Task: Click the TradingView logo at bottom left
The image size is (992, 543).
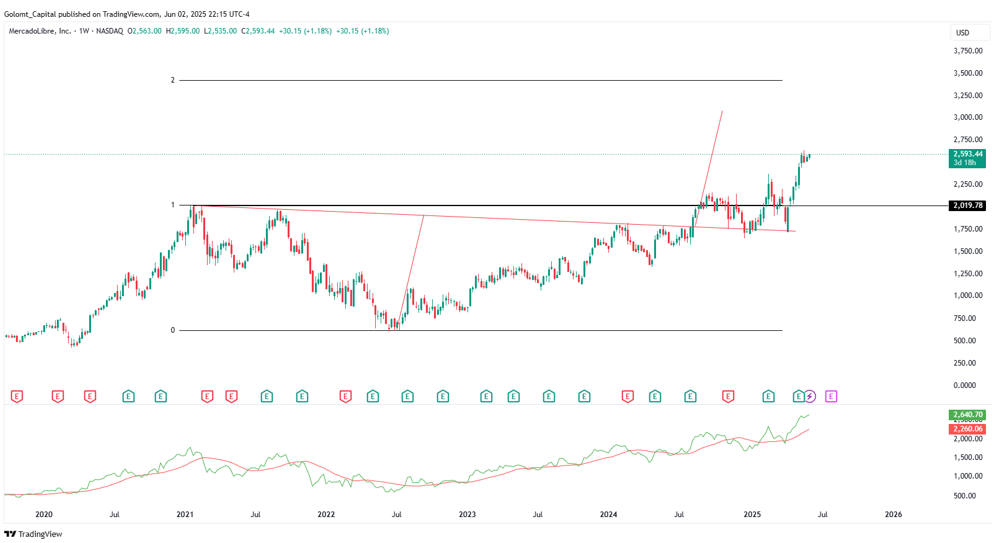Action: [34, 534]
